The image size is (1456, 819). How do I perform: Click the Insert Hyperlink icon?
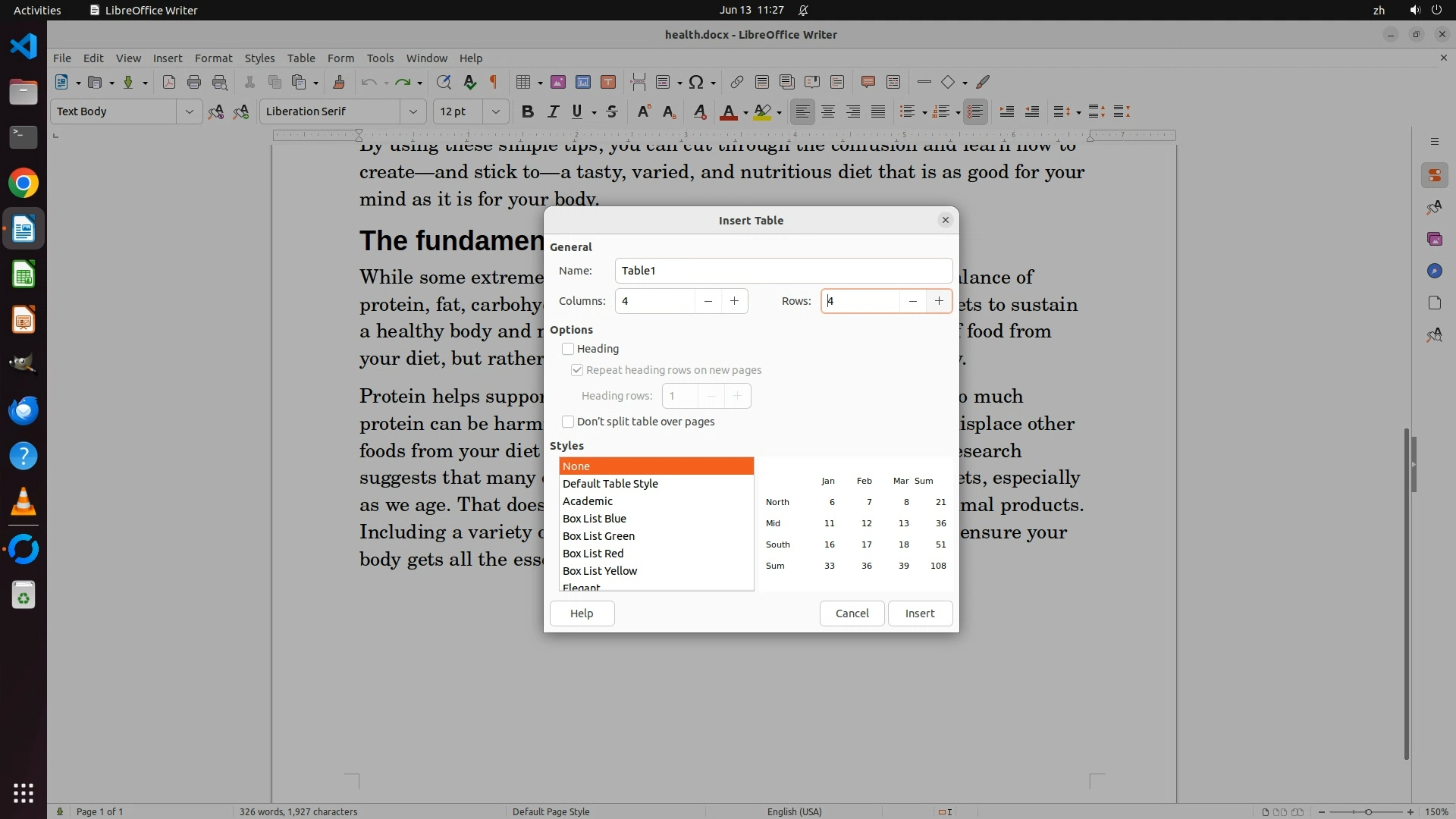[x=736, y=82]
